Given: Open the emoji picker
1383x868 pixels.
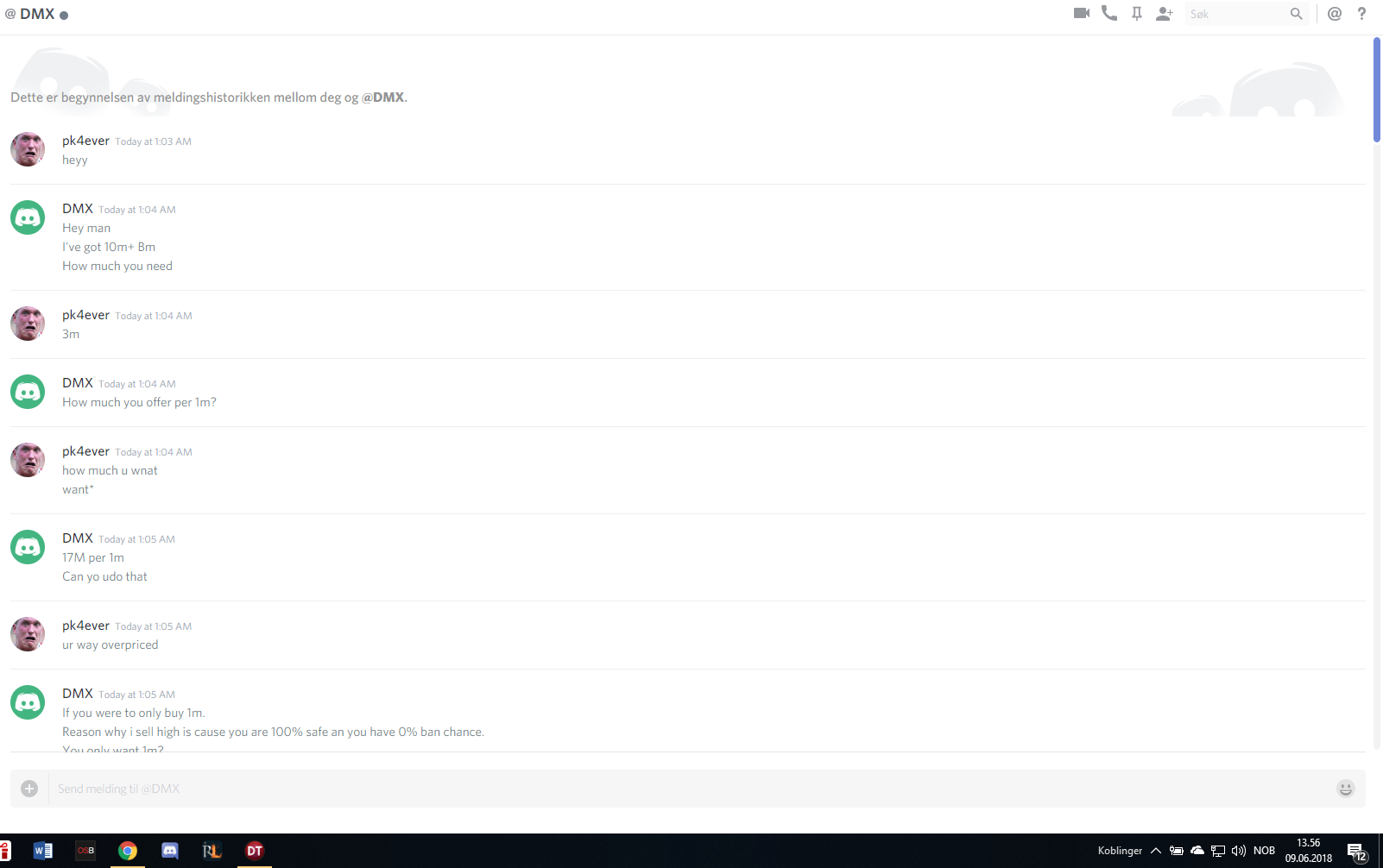Looking at the screenshot, I should (1346, 789).
